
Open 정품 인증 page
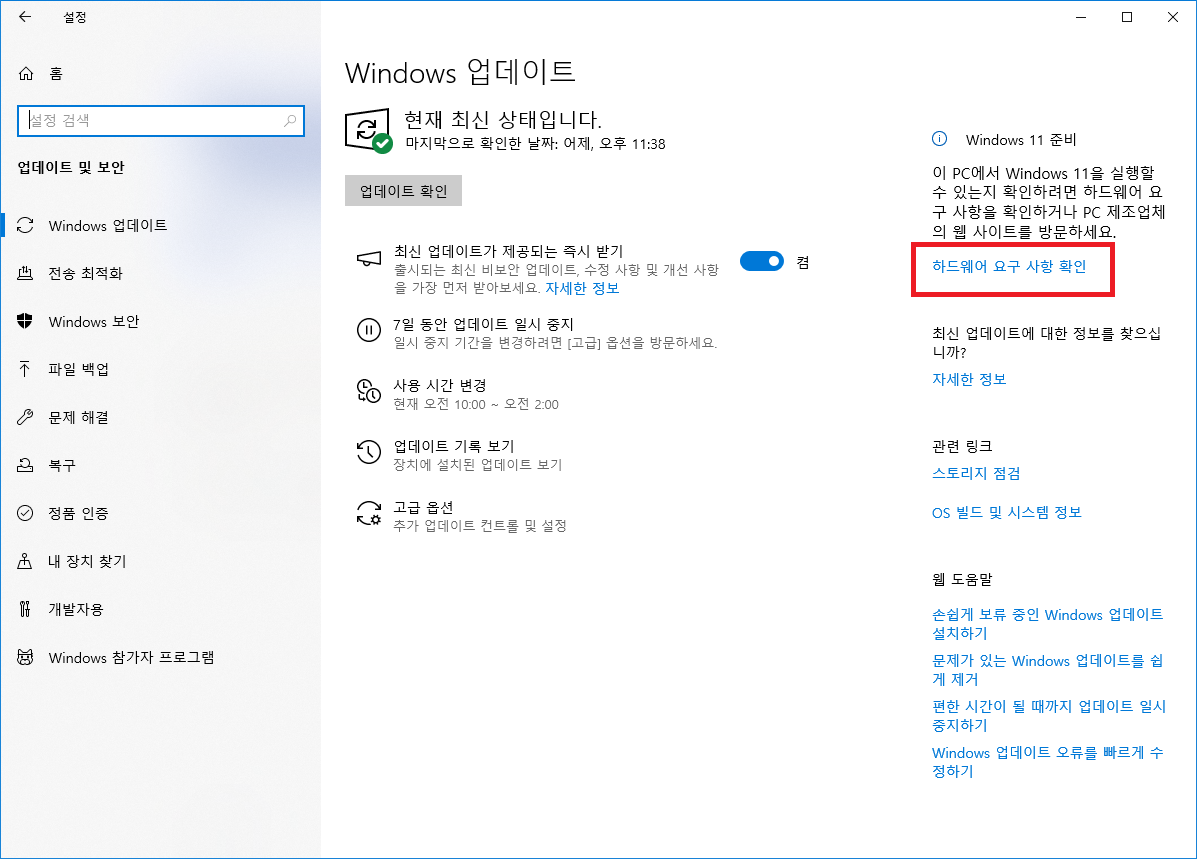click(78, 513)
